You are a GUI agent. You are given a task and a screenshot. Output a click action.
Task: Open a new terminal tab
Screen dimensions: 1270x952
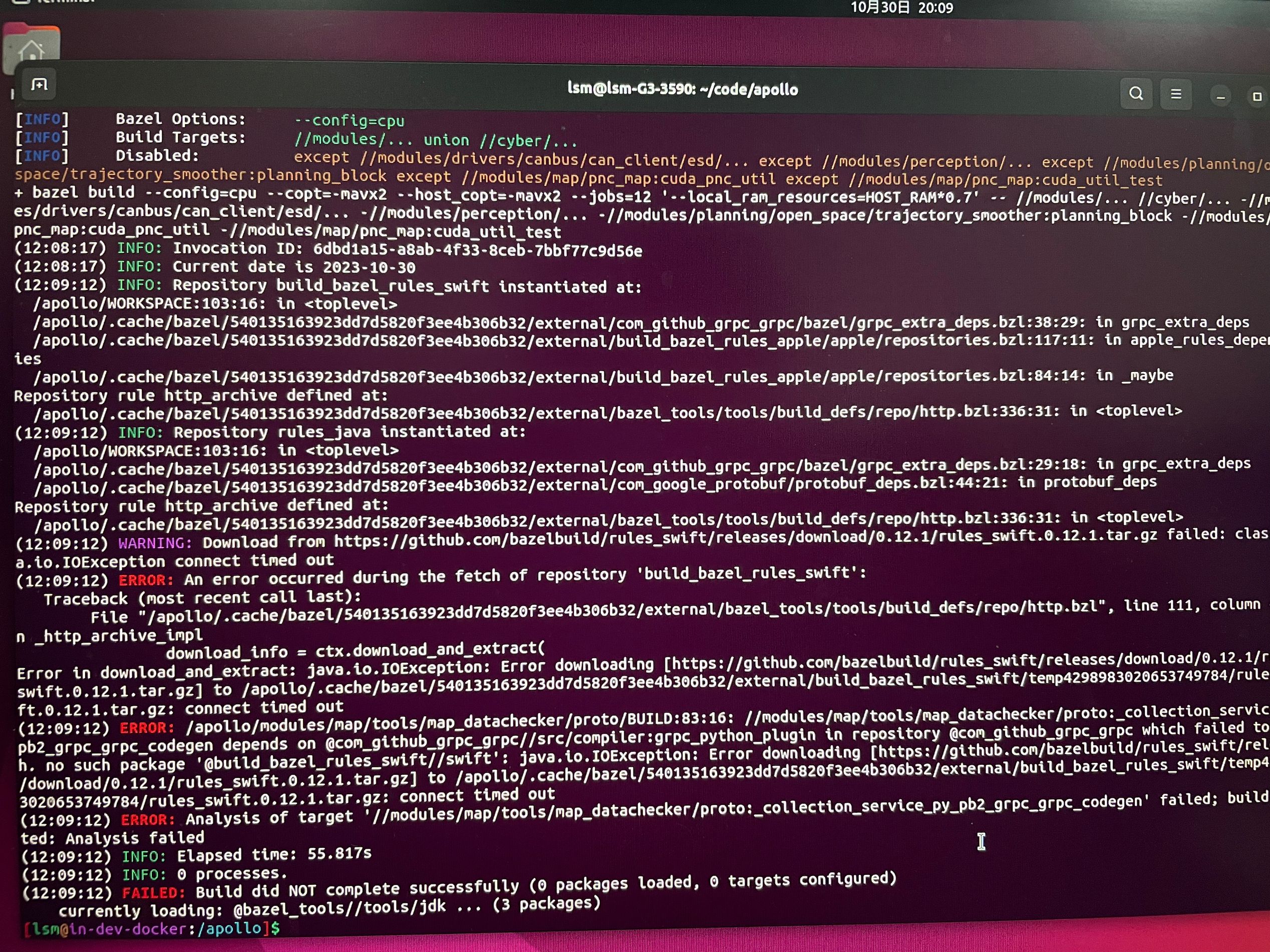click(x=39, y=85)
